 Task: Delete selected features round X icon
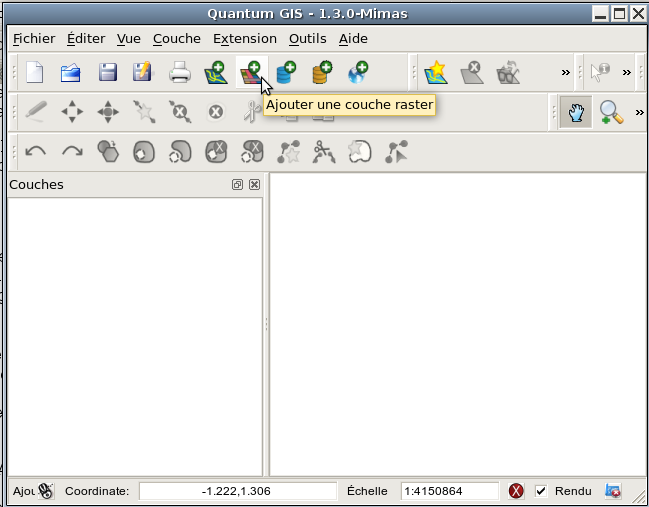click(x=216, y=112)
